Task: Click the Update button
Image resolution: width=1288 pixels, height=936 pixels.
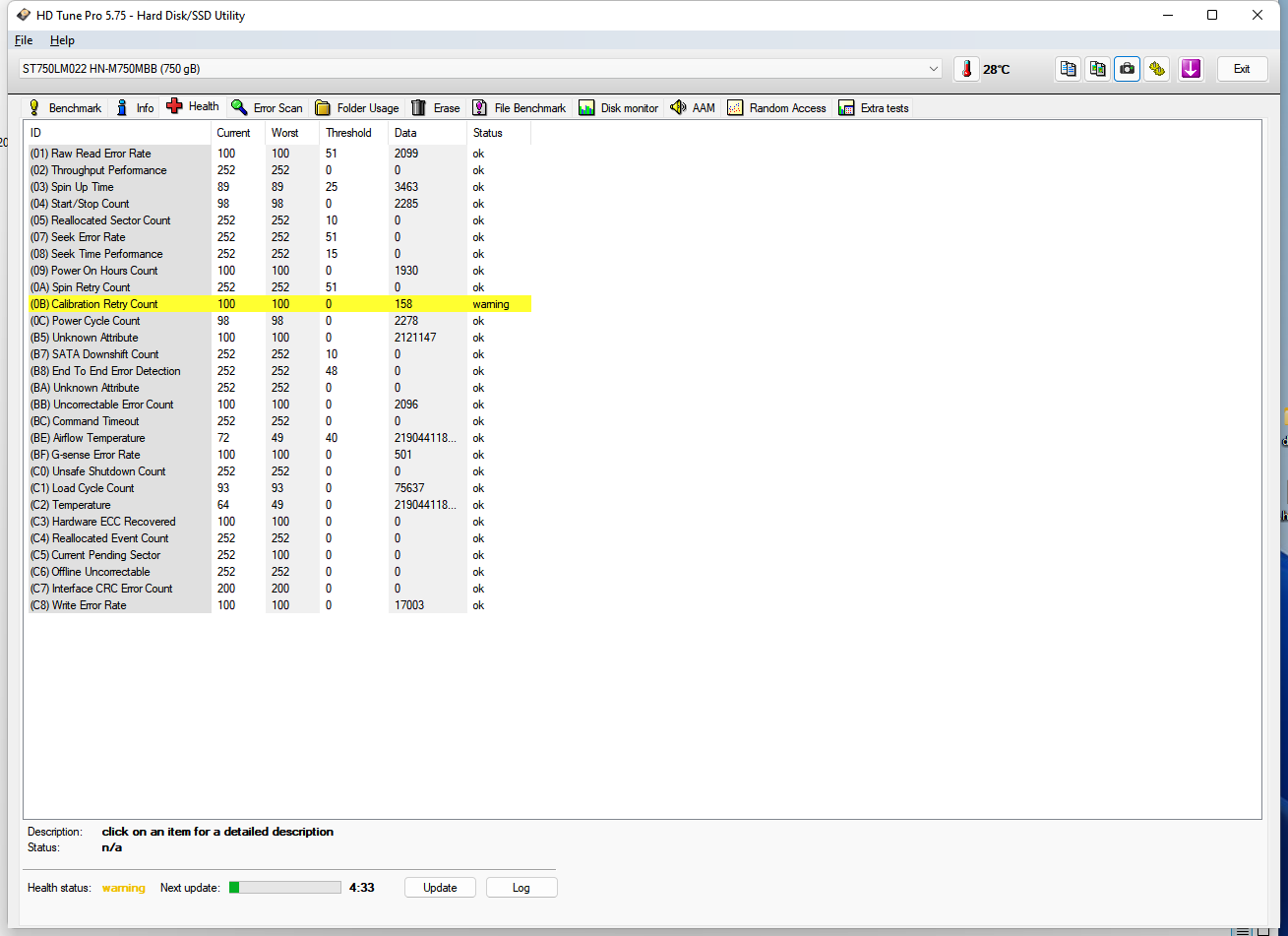Action: click(440, 888)
